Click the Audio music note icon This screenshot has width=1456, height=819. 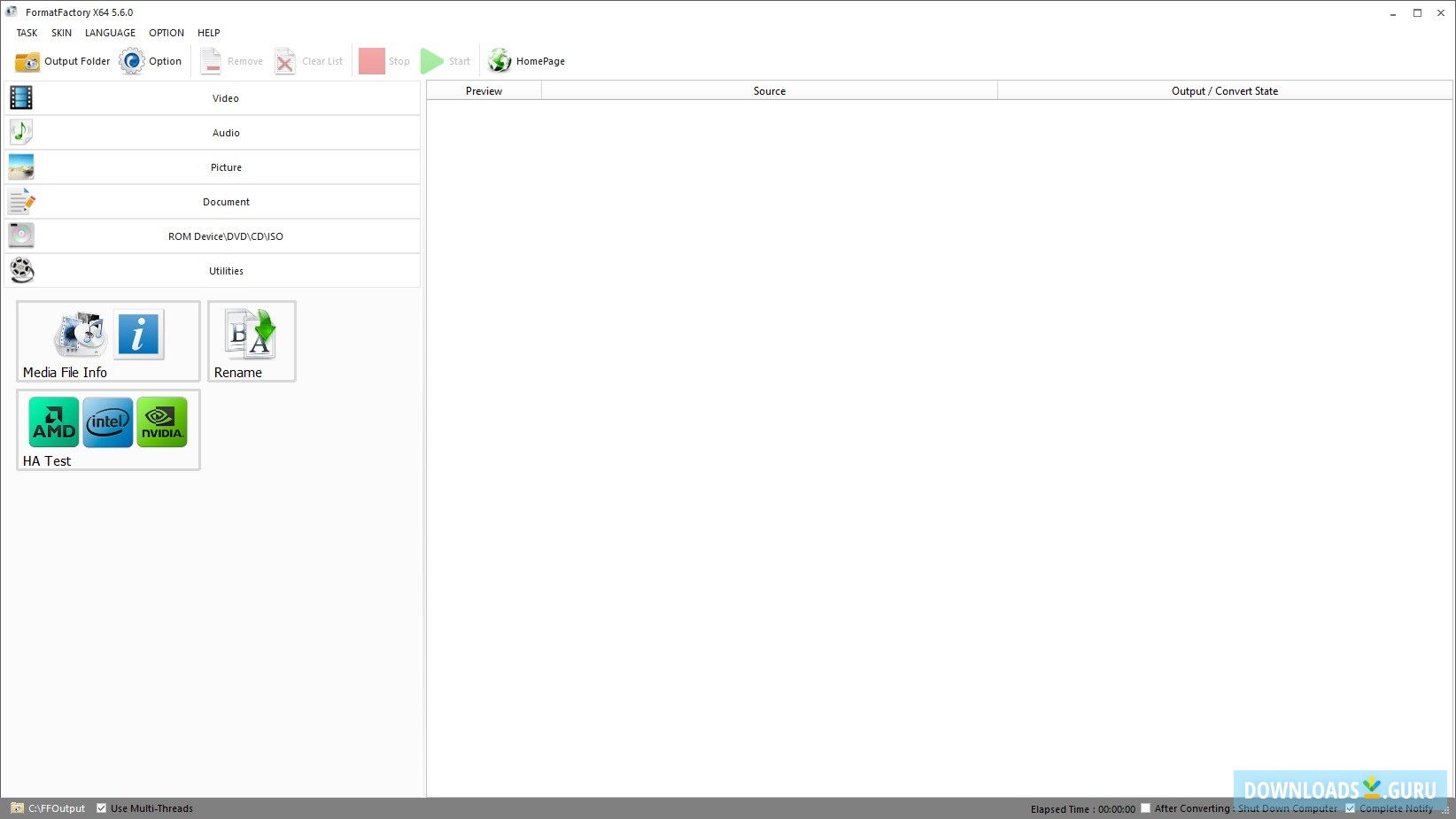tap(21, 132)
